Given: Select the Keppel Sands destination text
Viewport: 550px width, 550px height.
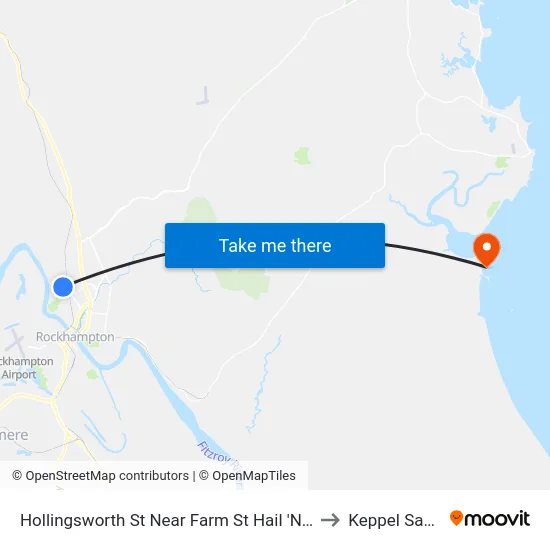Looking at the screenshot, I should point(391,520).
